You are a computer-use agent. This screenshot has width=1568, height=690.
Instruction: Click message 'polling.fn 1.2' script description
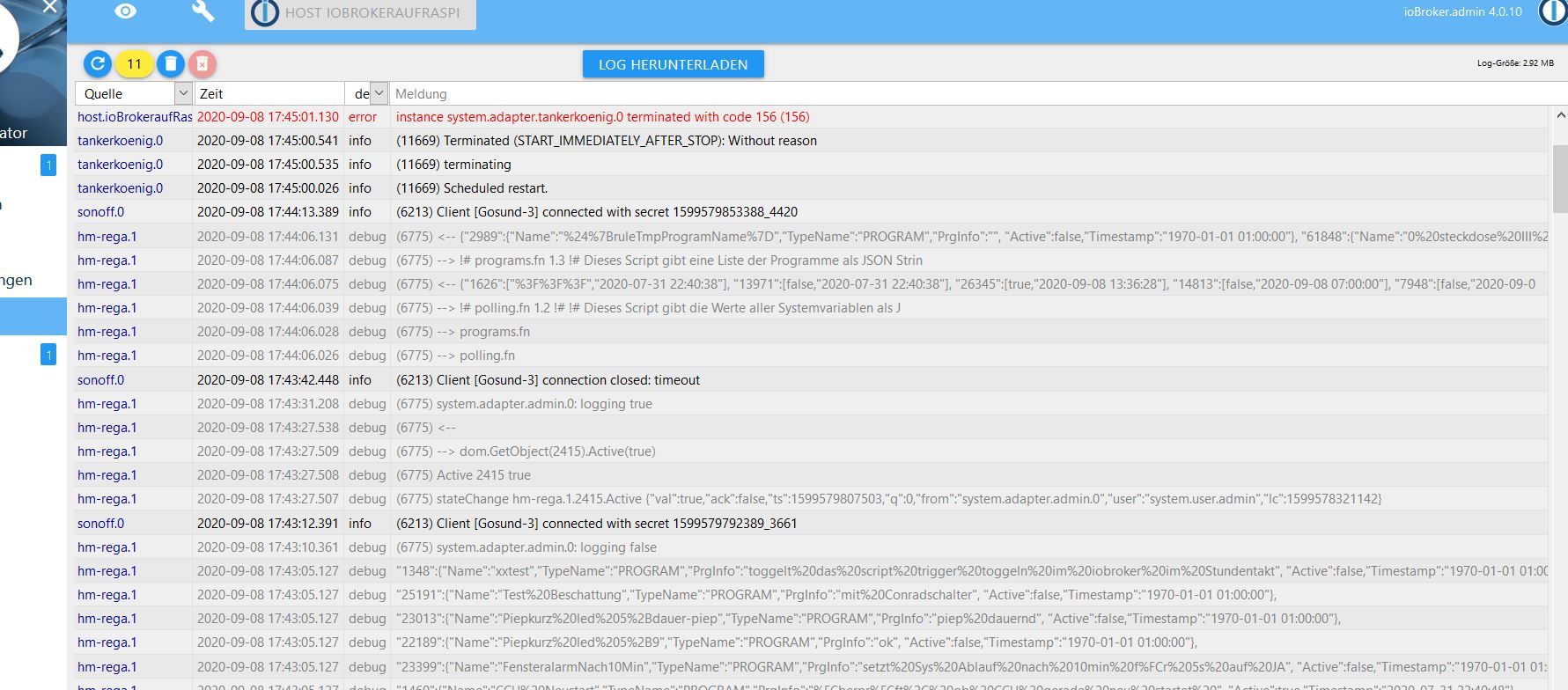click(x=648, y=307)
